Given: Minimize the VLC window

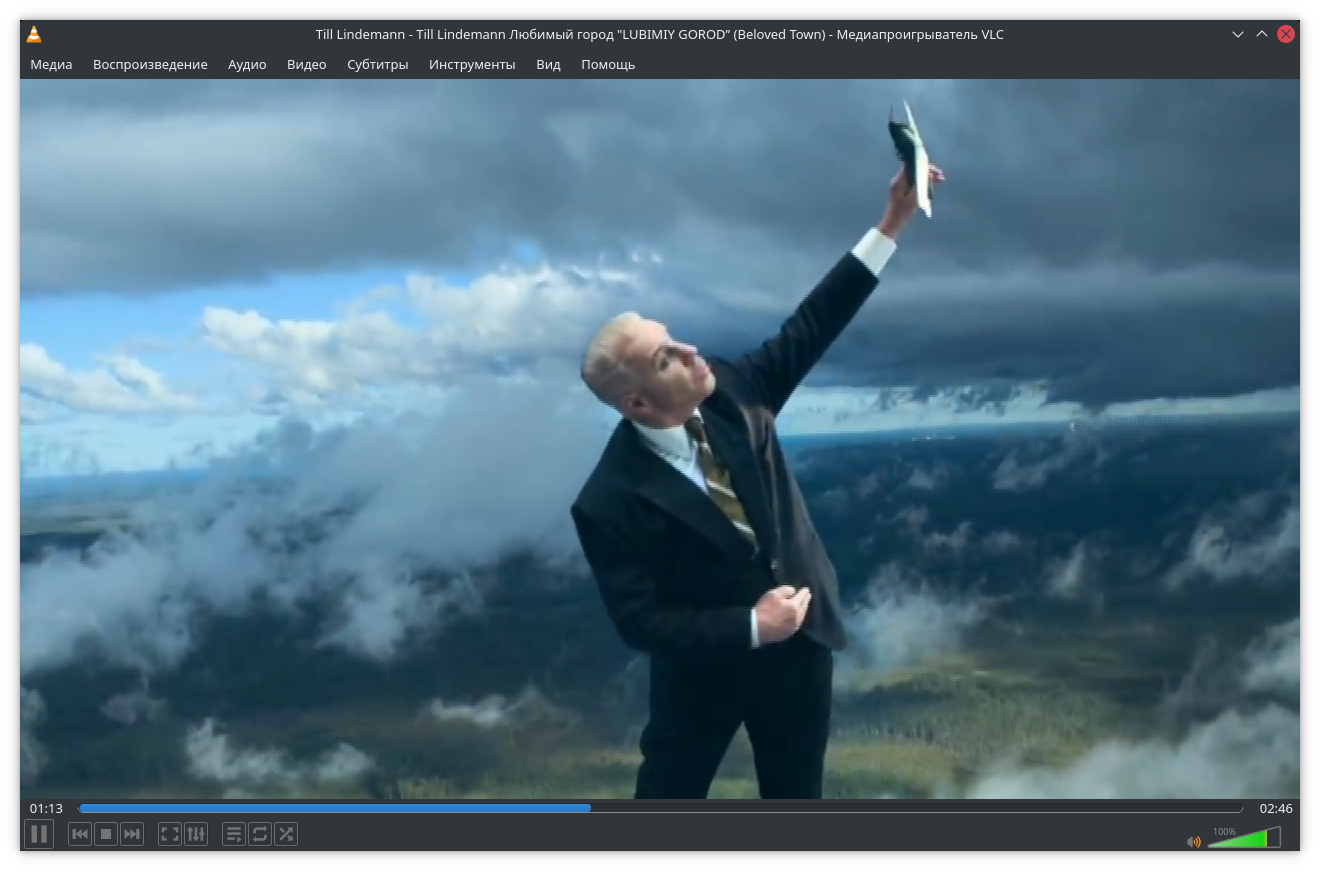Looking at the screenshot, I should 1238,34.
